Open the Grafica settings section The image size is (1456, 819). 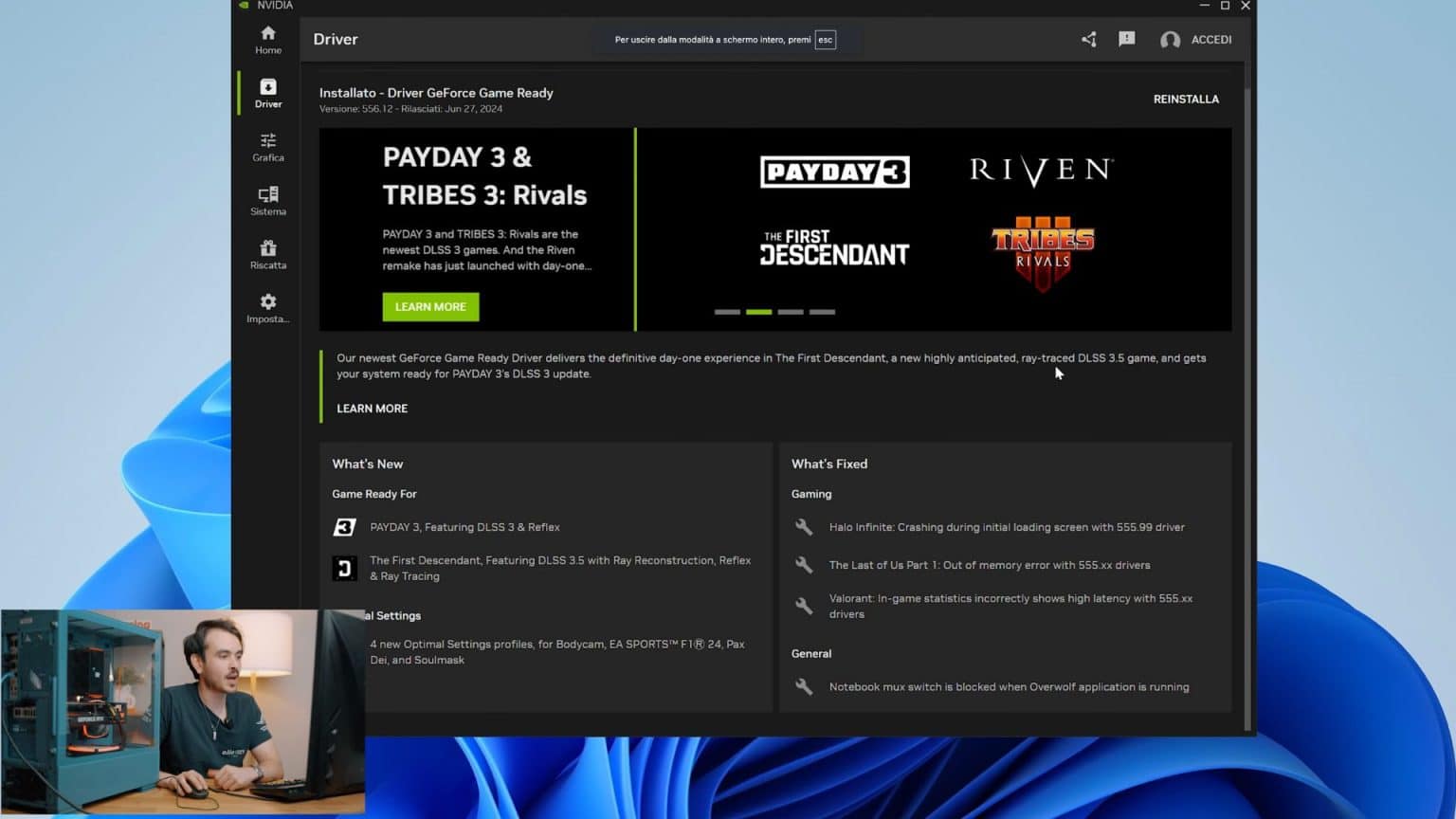pyautogui.click(x=268, y=147)
